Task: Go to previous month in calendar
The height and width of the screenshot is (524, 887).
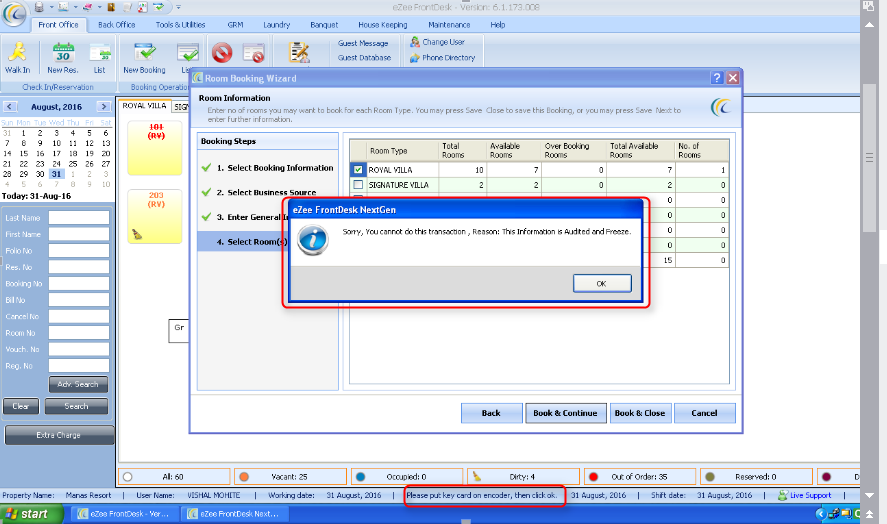Action: point(10,106)
